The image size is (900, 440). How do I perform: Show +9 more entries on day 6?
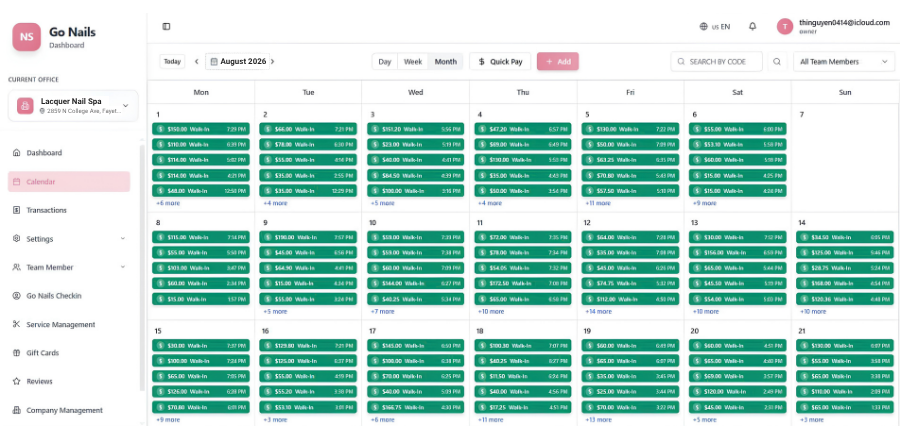(704, 203)
